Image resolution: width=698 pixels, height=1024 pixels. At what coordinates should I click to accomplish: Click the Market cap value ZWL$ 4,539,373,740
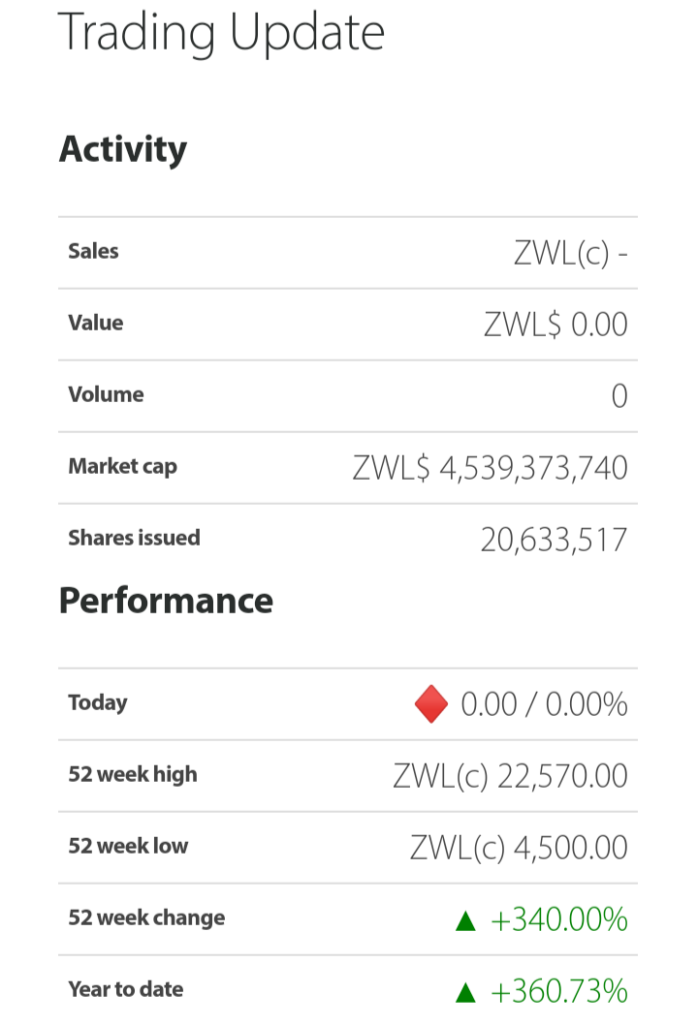490,468
